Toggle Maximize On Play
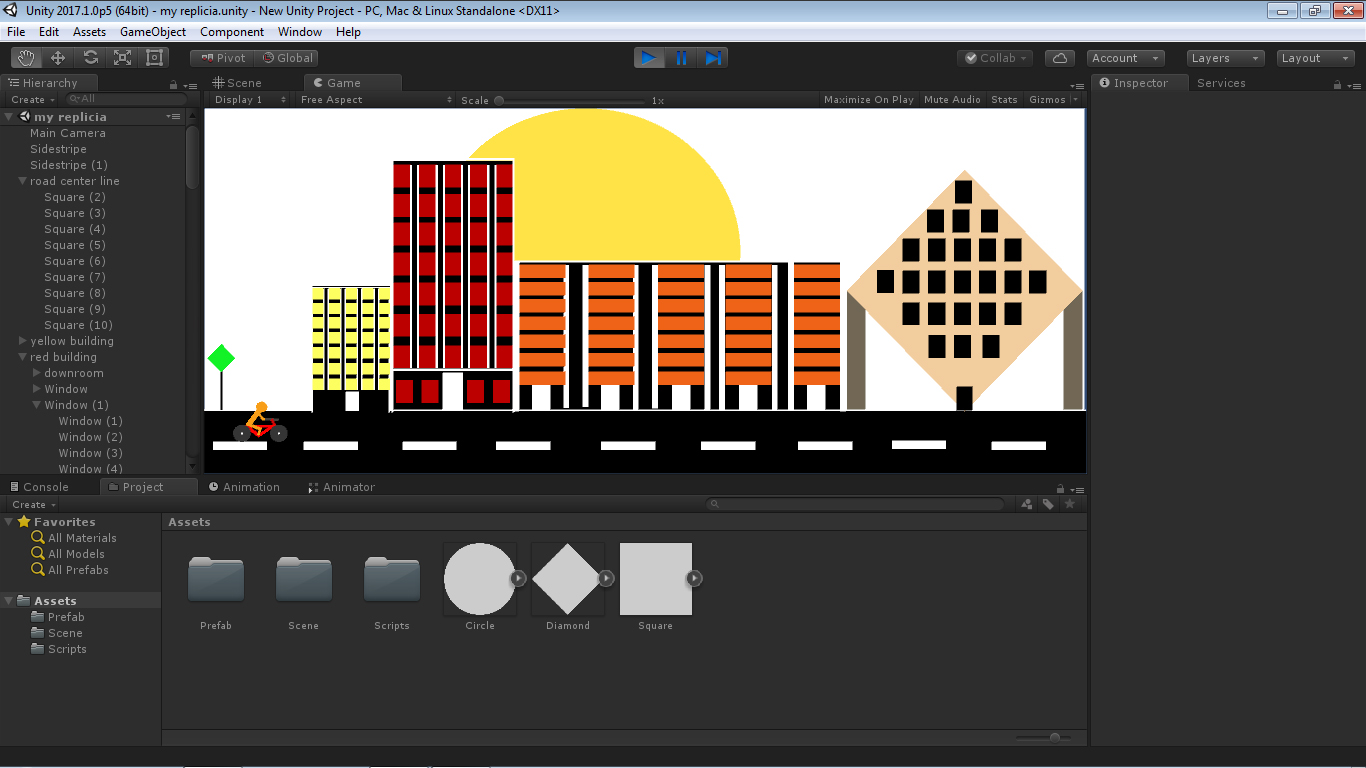Viewport: 1366px width, 768px height. [x=868, y=100]
